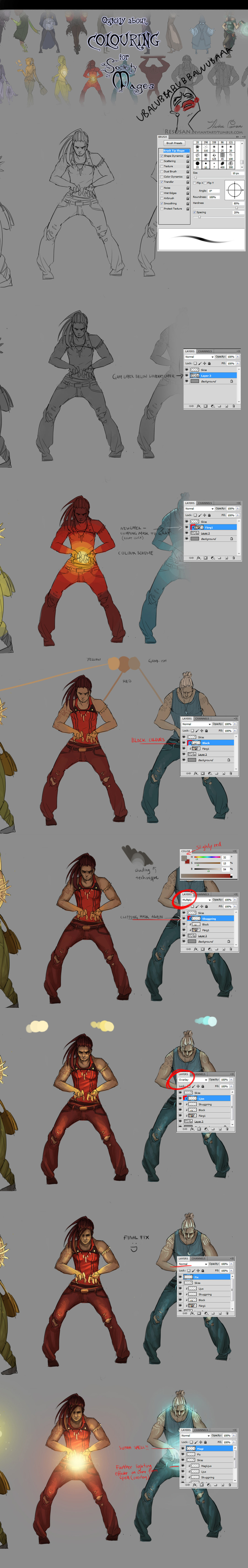Enable the Scattering checkbox
The height and width of the screenshot is (1568, 248).
pos(162,161)
